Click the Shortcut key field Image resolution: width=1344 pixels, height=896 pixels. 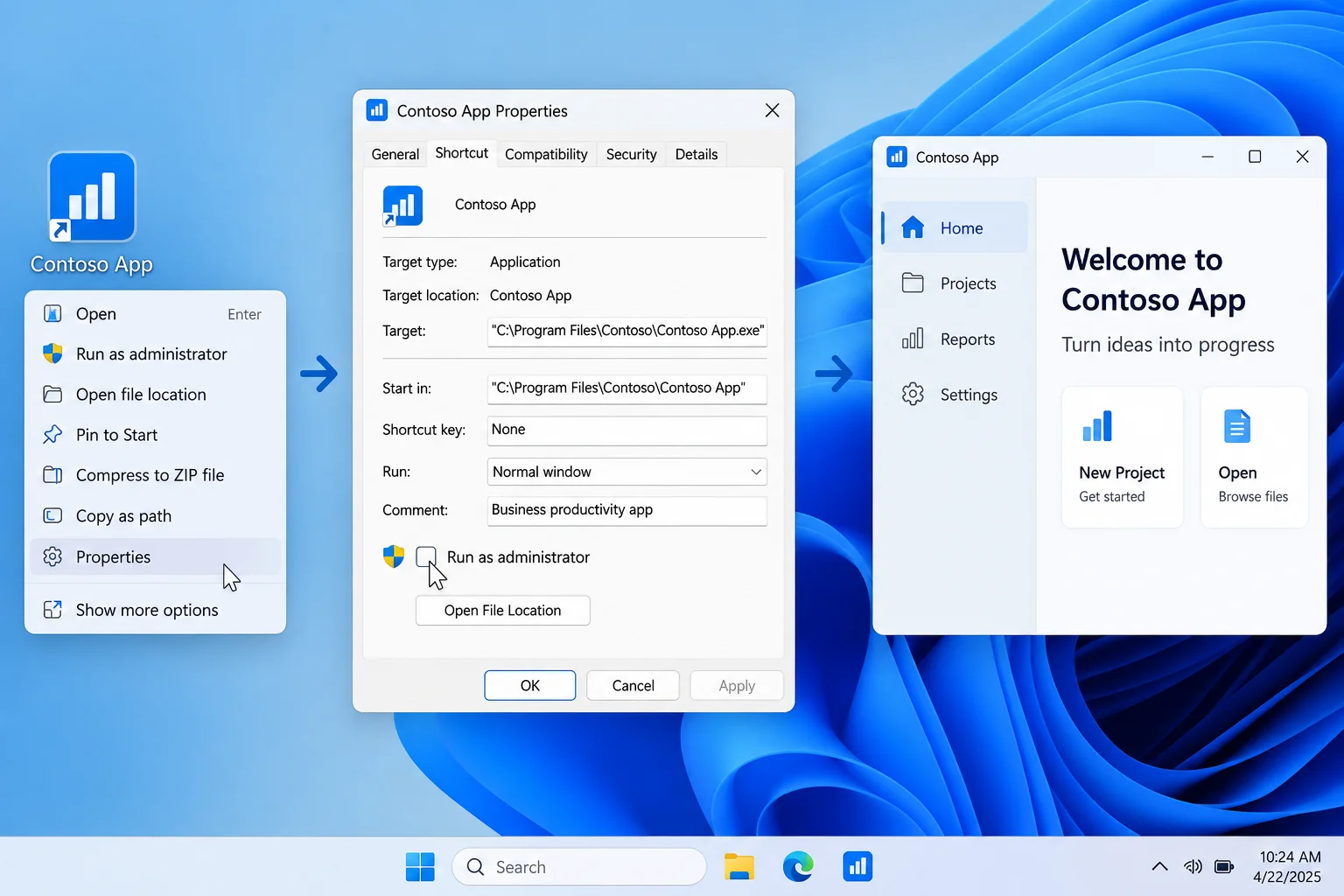pyautogui.click(x=626, y=430)
